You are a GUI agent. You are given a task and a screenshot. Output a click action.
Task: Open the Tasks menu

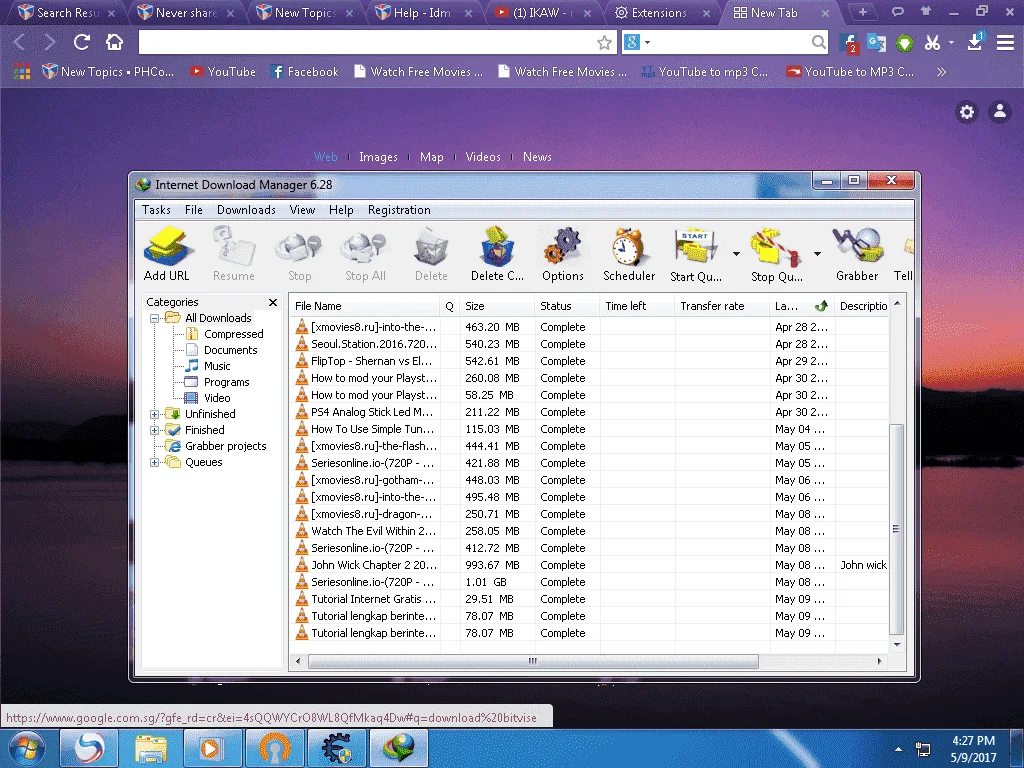156,210
